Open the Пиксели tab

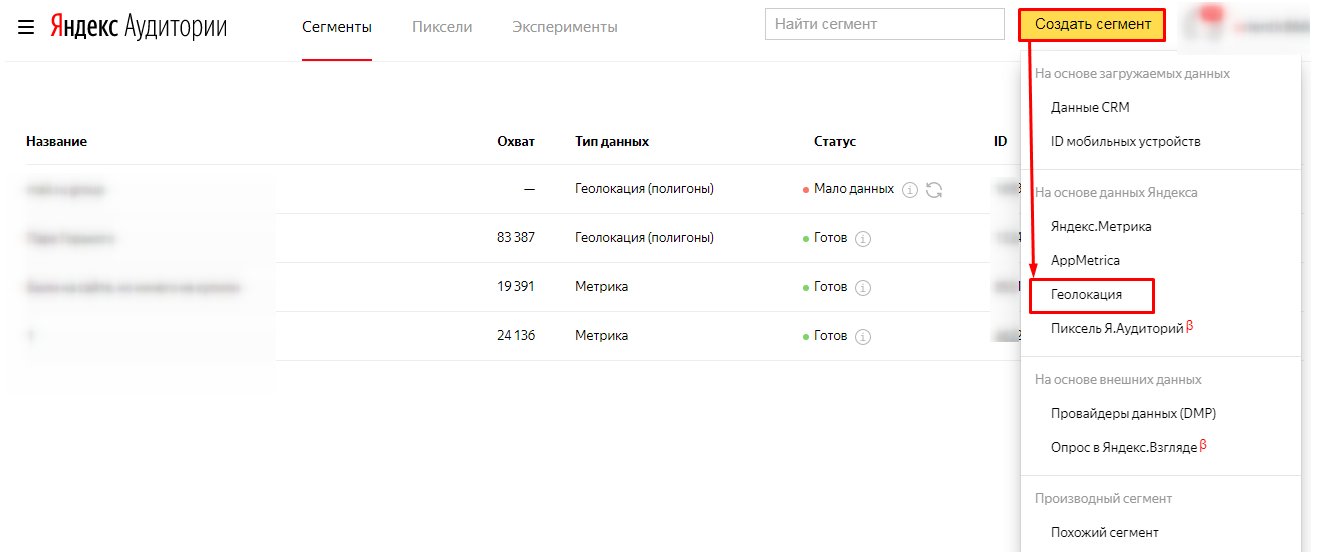[442, 27]
